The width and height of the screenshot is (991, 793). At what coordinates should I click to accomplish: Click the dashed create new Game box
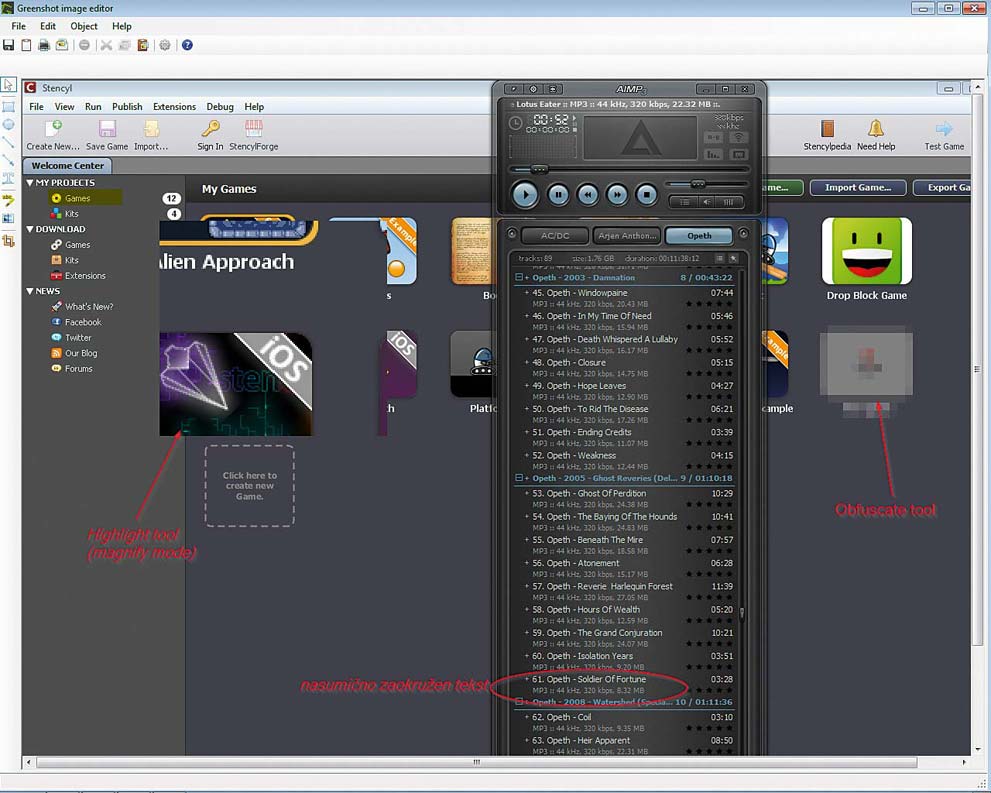pyautogui.click(x=250, y=486)
